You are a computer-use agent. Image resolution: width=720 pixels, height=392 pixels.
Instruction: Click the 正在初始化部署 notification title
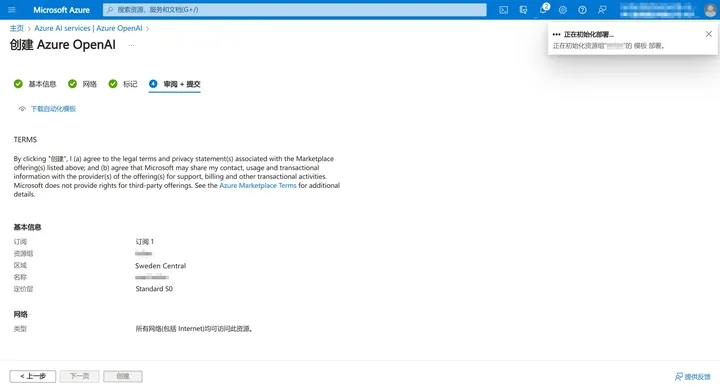tap(589, 34)
